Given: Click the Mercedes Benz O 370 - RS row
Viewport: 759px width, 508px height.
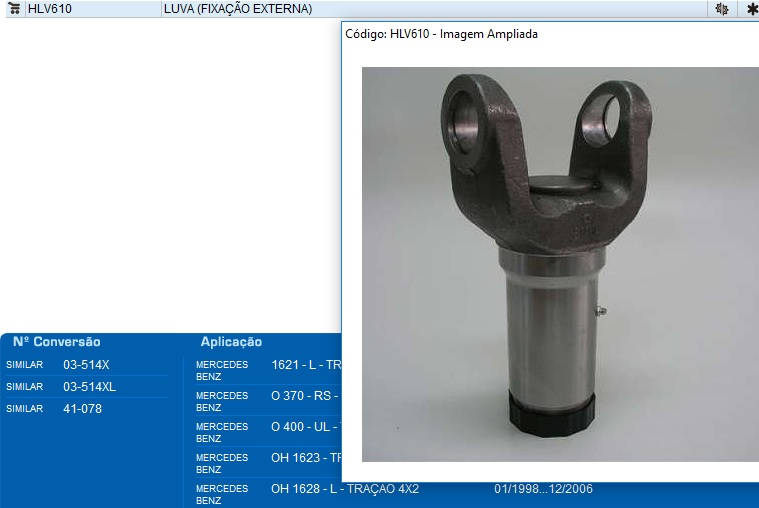Looking at the screenshot, I should coord(305,396).
